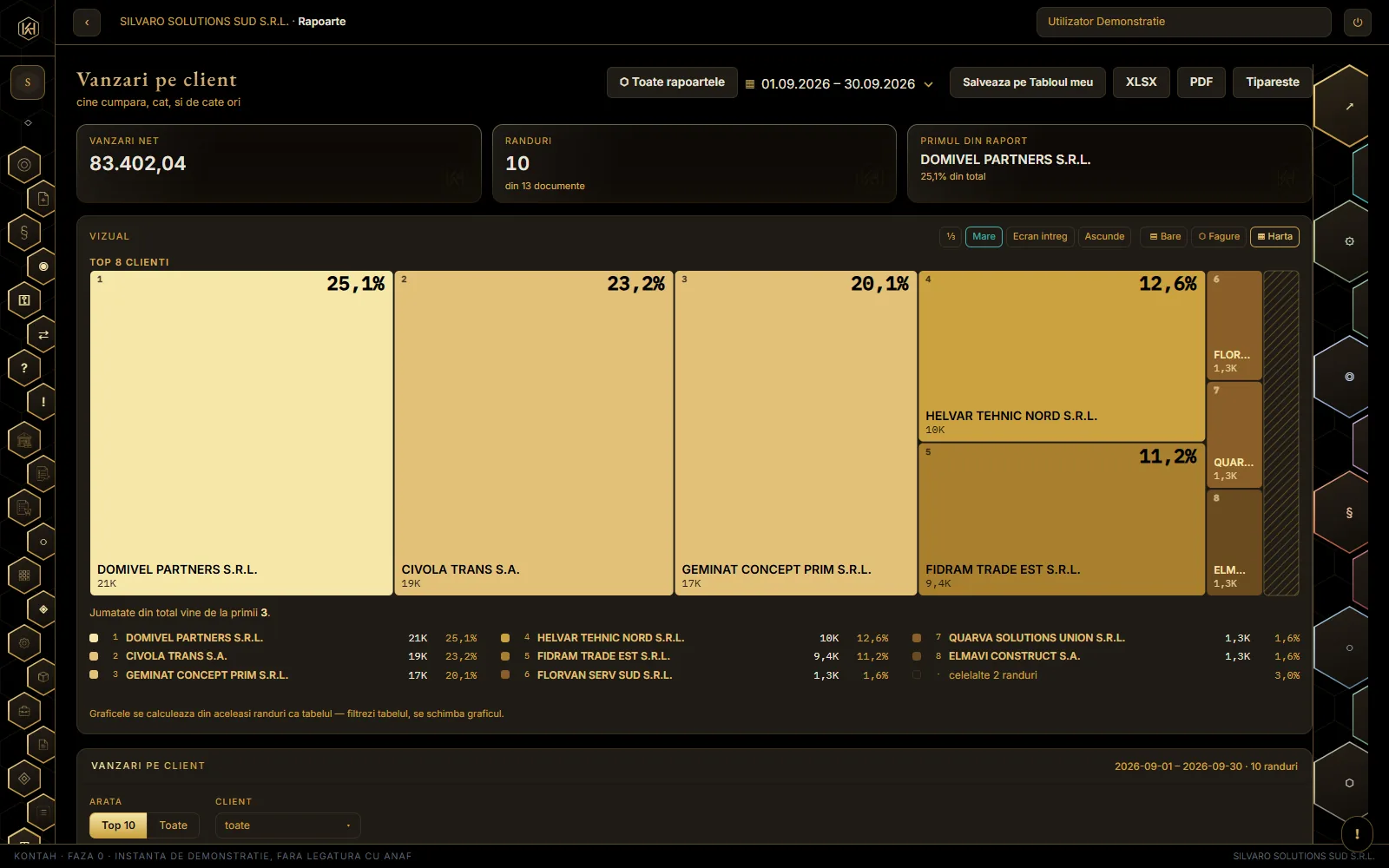Select the Ecran intreg size option
This screenshot has height=868, width=1389.
(x=1040, y=236)
